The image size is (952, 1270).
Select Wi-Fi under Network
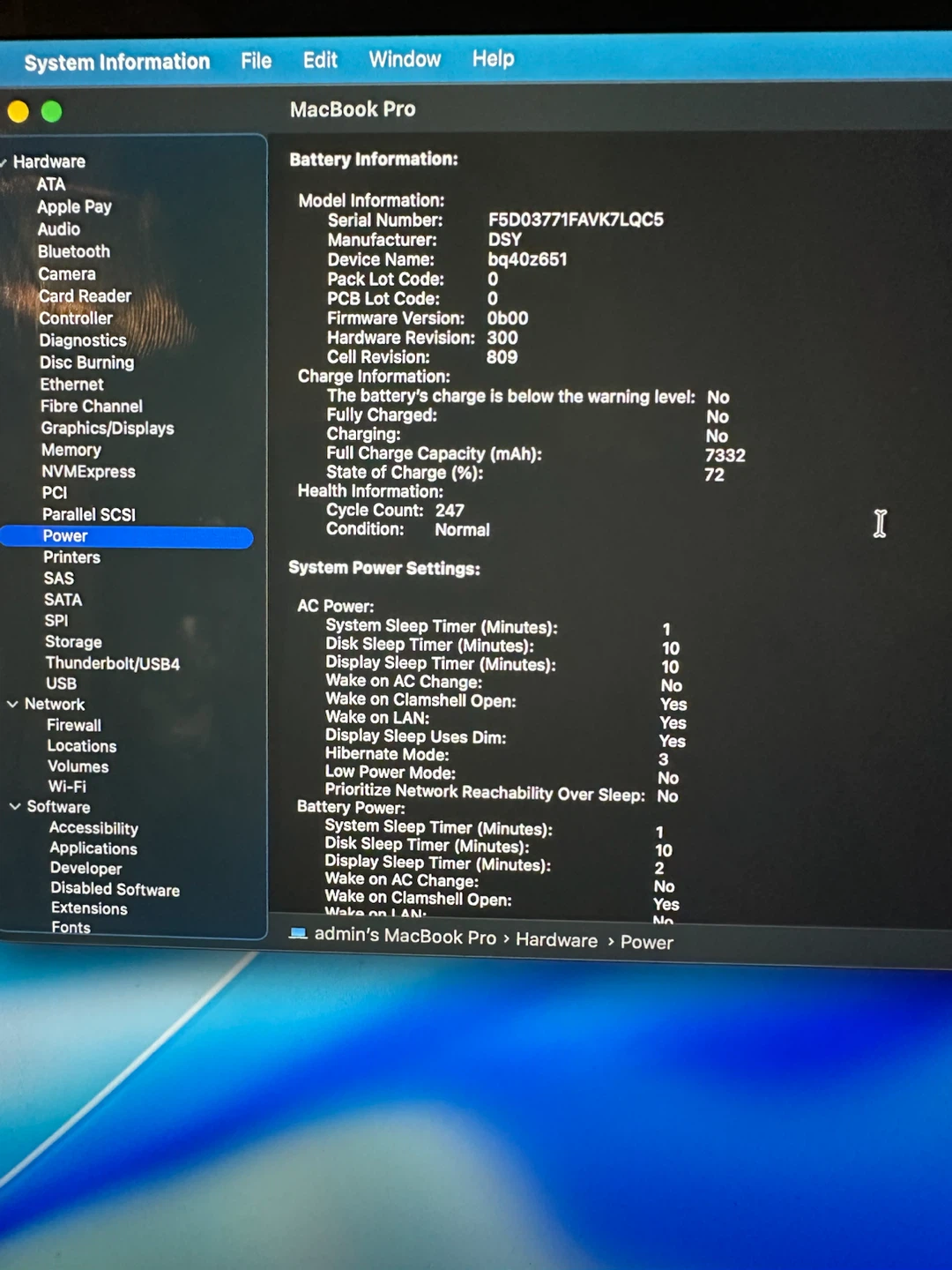click(67, 787)
